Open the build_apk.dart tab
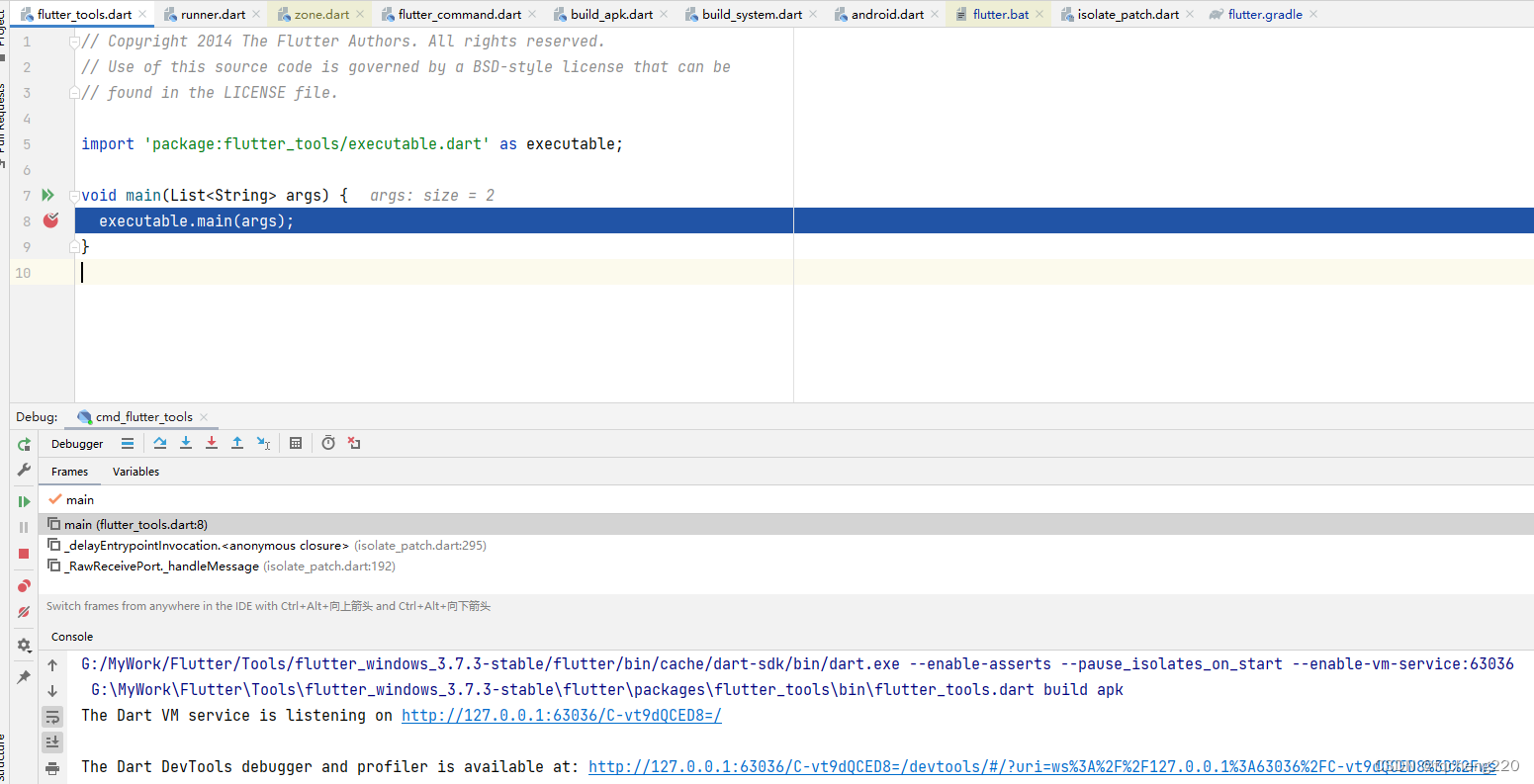This screenshot has width=1534, height=784. pyautogui.click(x=611, y=14)
